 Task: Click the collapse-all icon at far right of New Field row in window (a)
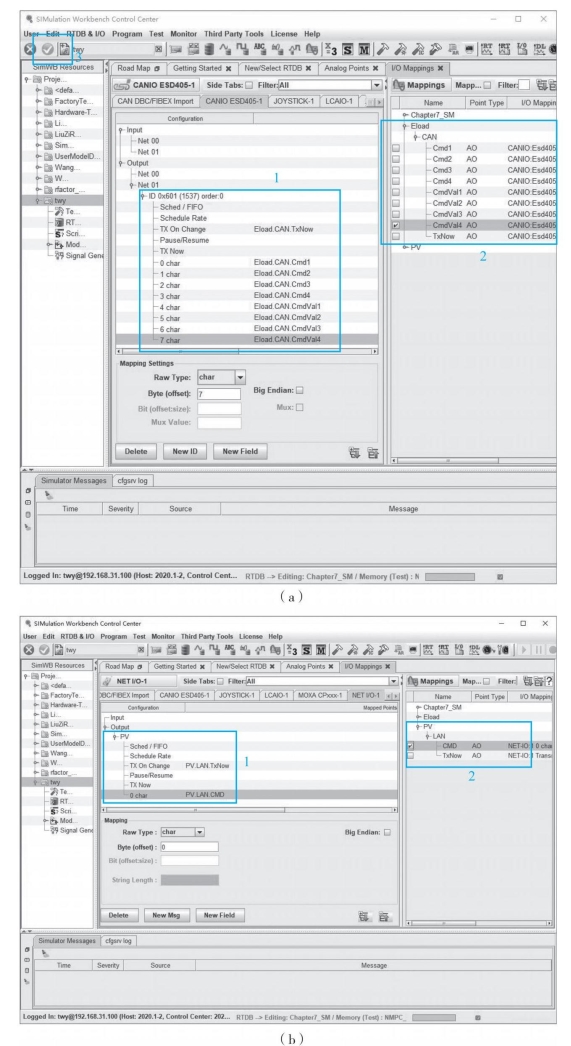tap(373, 453)
